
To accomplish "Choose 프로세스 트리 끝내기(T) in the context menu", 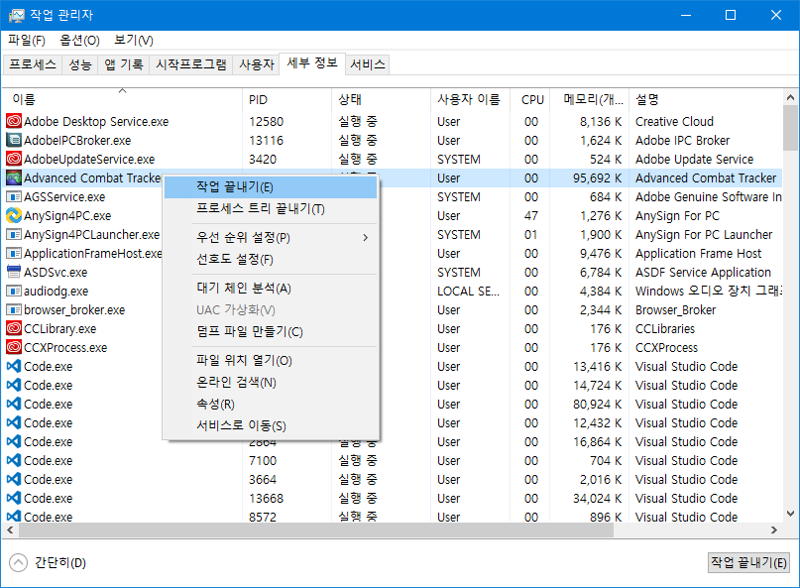I will [271, 209].
